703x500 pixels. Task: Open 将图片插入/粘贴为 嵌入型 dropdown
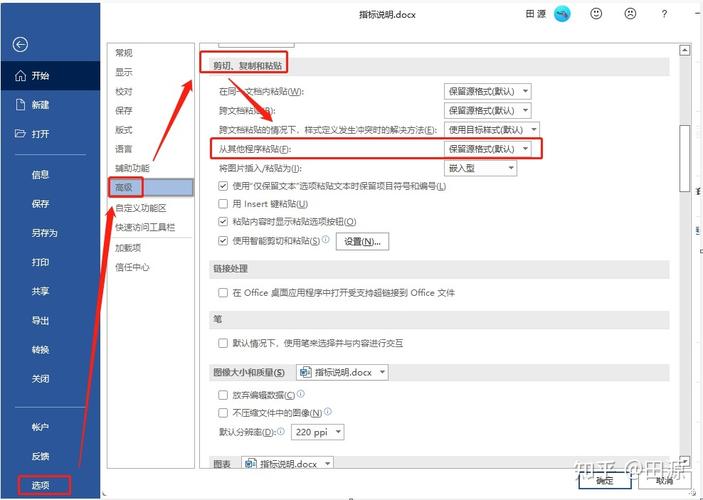pos(480,168)
